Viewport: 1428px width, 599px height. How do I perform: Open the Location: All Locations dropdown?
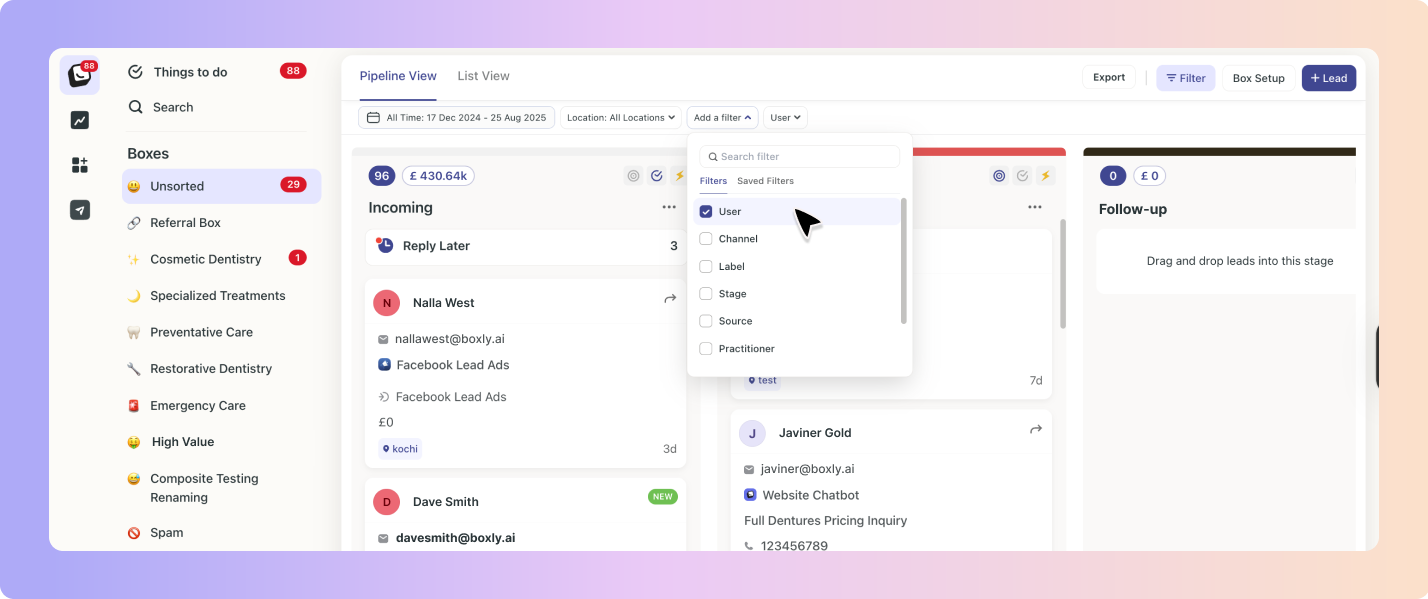point(621,118)
